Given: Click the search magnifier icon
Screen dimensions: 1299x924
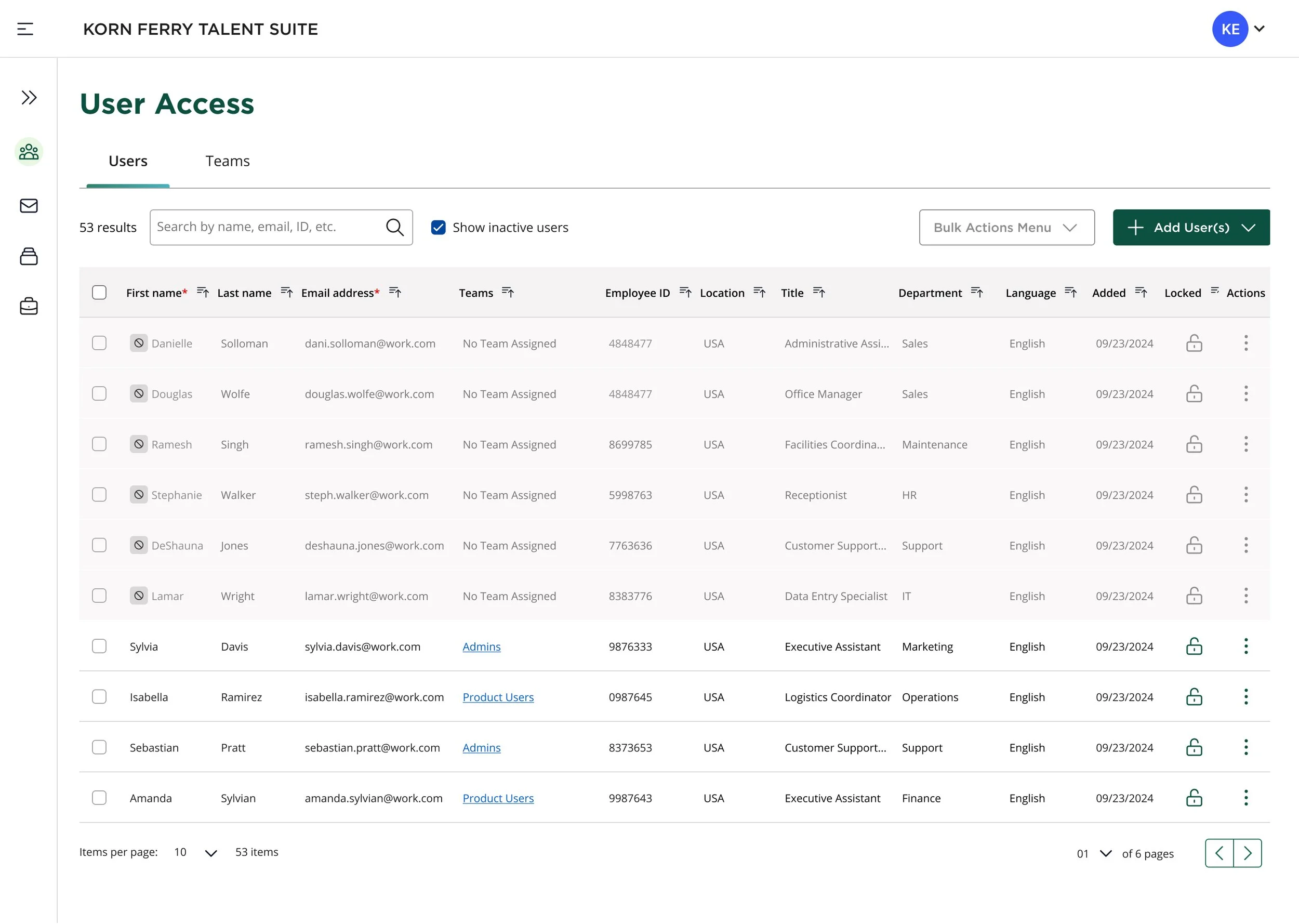Looking at the screenshot, I should [395, 228].
